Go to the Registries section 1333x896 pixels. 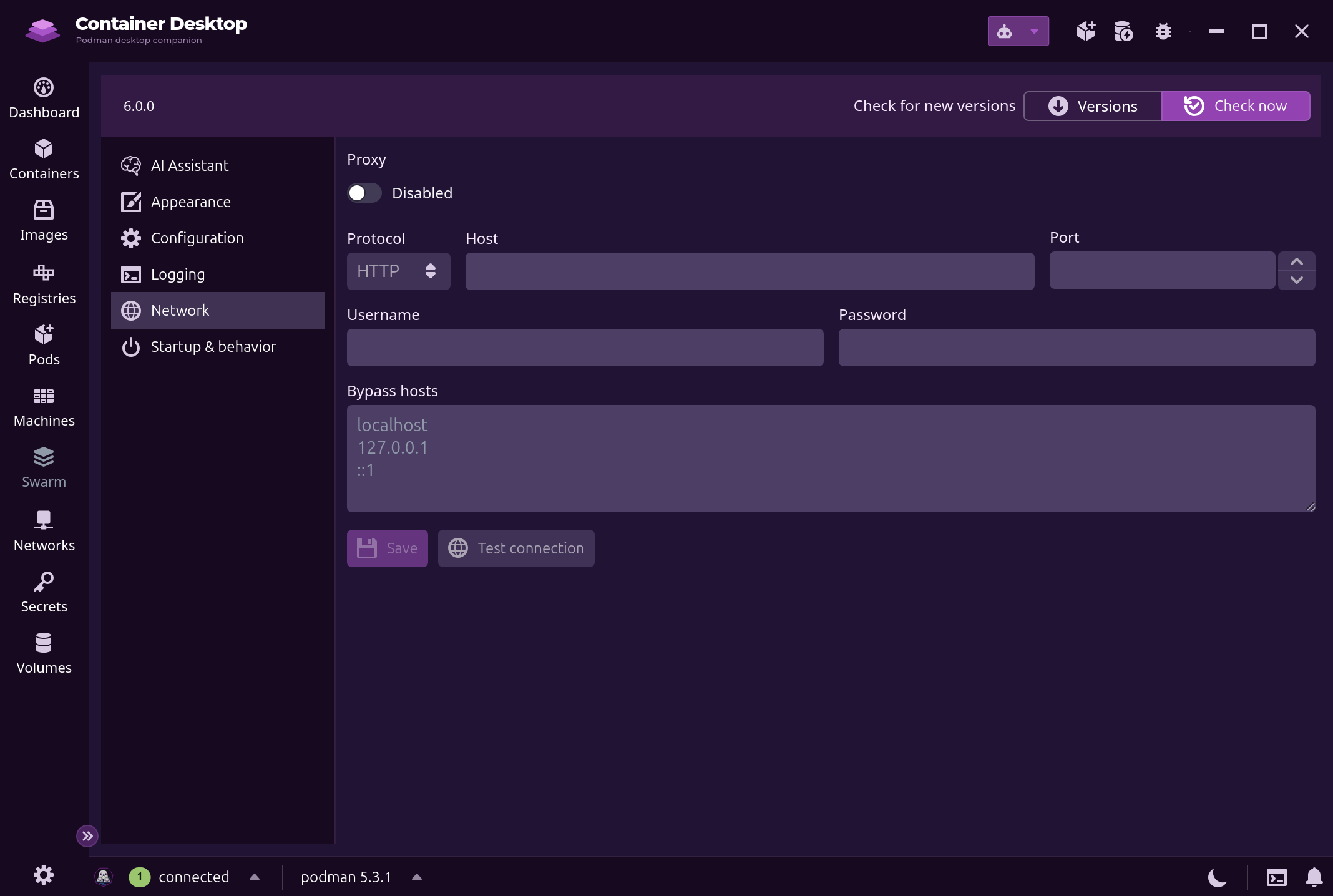click(x=44, y=285)
